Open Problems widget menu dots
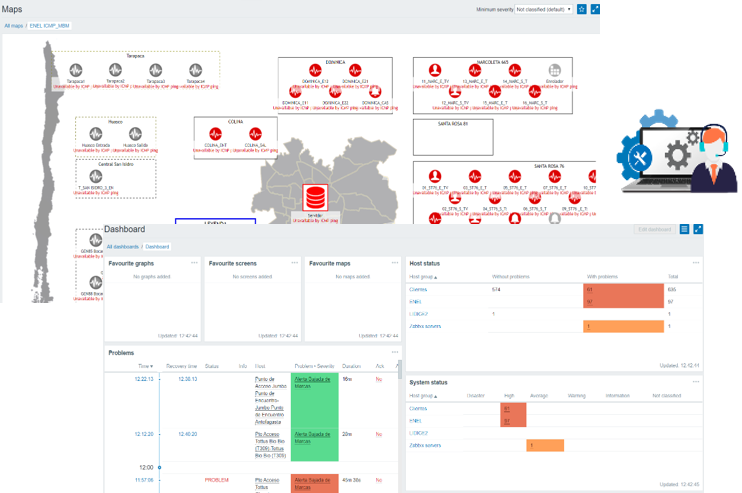Viewport: 742px width, 493px height. coord(395,352)
